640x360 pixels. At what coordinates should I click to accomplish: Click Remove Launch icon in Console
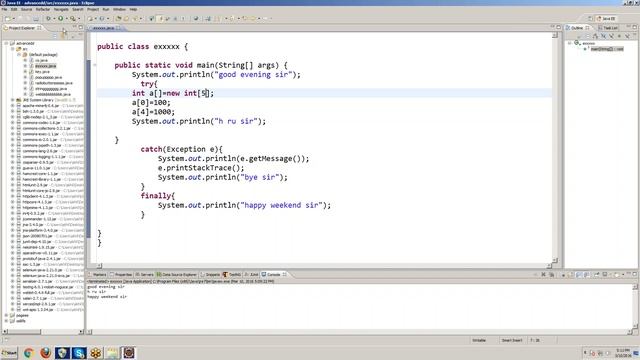543,274
